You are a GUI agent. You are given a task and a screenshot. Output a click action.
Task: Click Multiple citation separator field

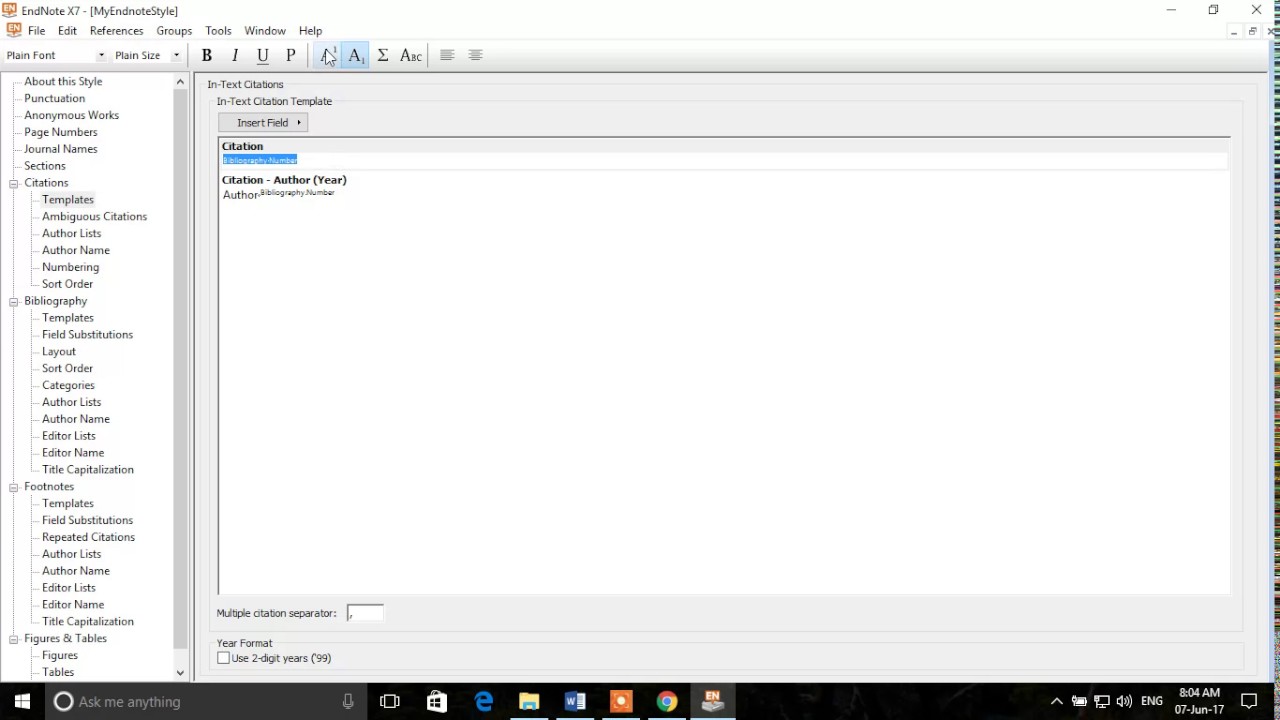[x=365, y=613]
